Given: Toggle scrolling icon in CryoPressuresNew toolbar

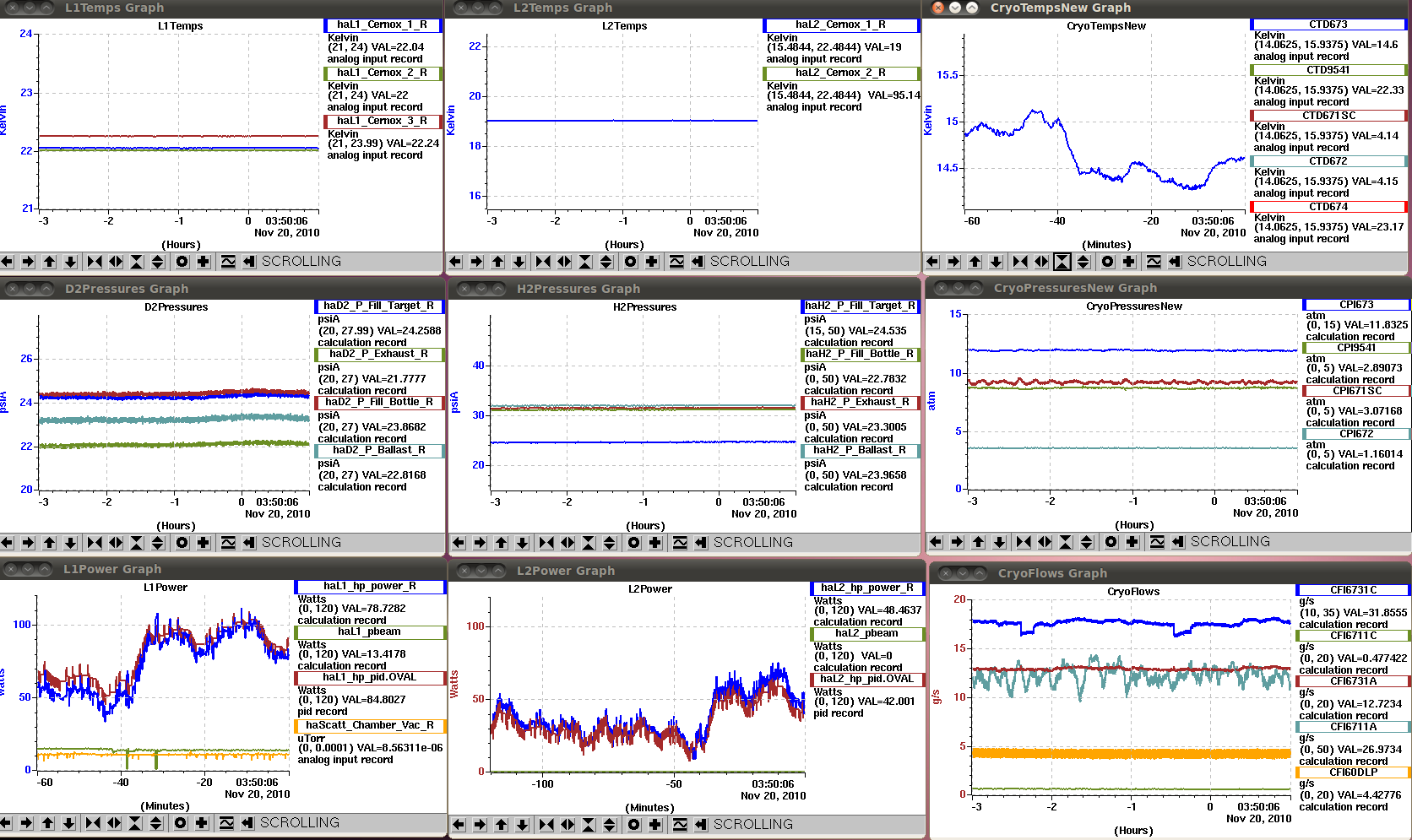Looking at the screenshot, I should point(1178,542).
